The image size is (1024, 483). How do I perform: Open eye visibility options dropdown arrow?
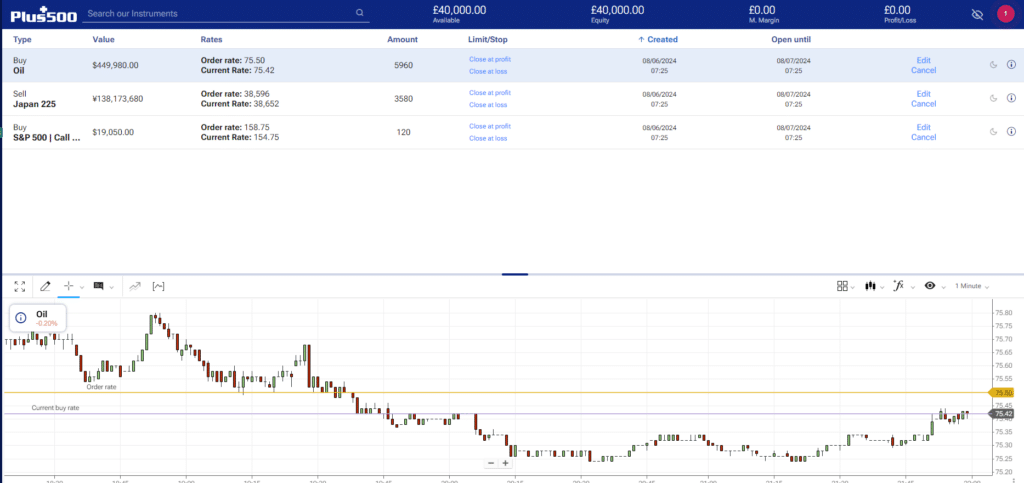[x=943, y=287]
